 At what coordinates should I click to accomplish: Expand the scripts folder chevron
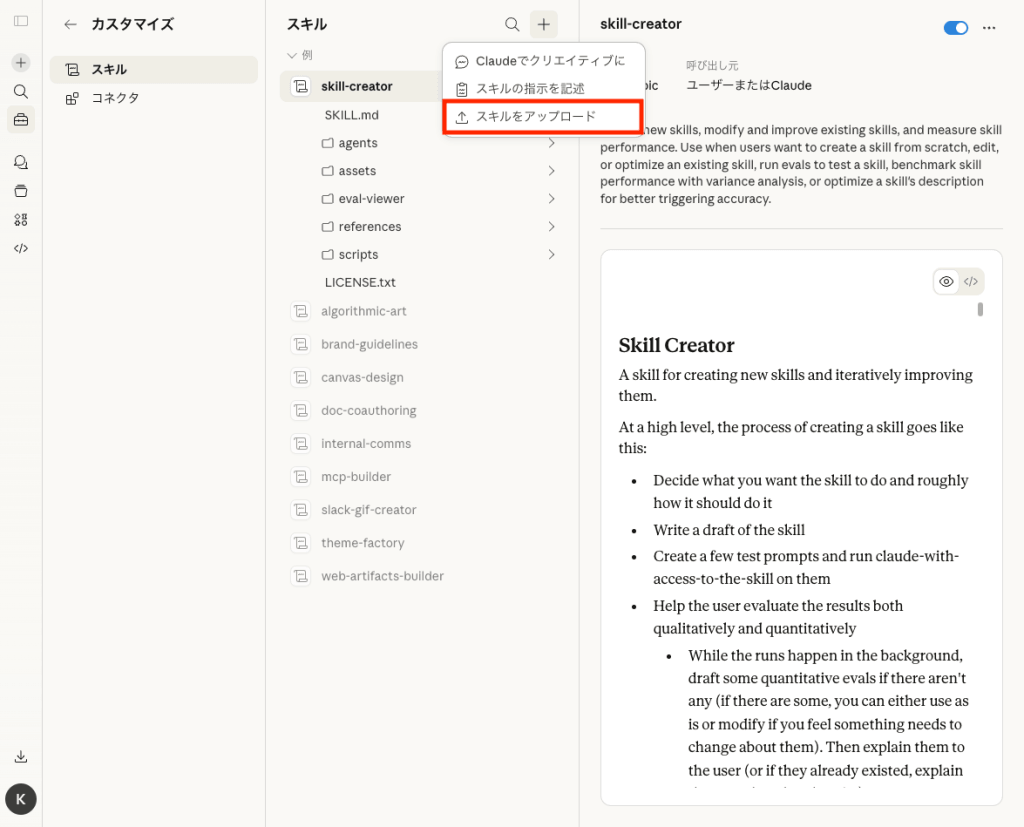pos(551,255)
